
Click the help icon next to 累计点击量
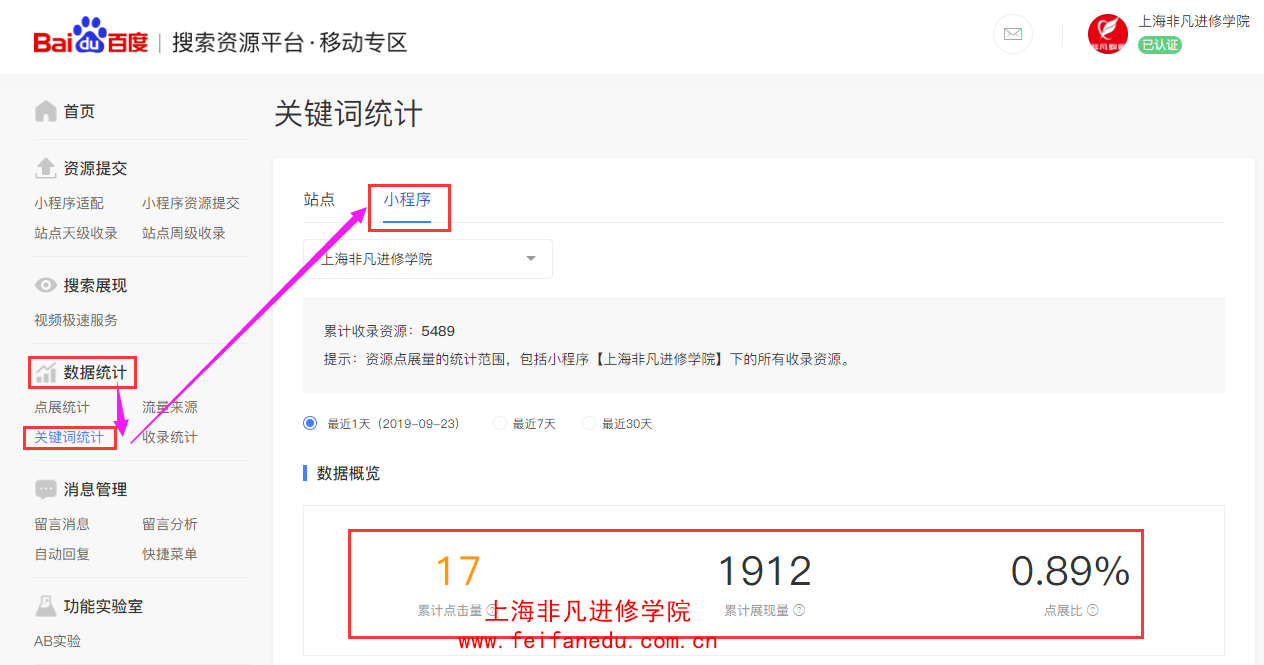(491, 610)
